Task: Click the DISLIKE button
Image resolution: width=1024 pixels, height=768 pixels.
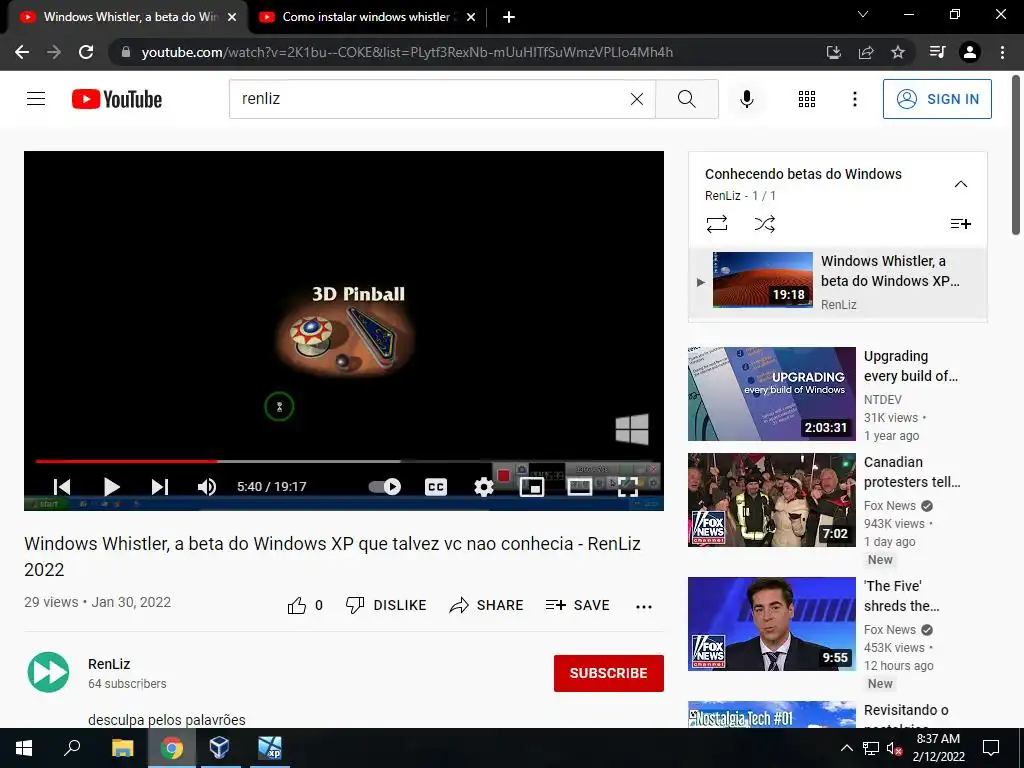Action: click(x=386, y=605)
